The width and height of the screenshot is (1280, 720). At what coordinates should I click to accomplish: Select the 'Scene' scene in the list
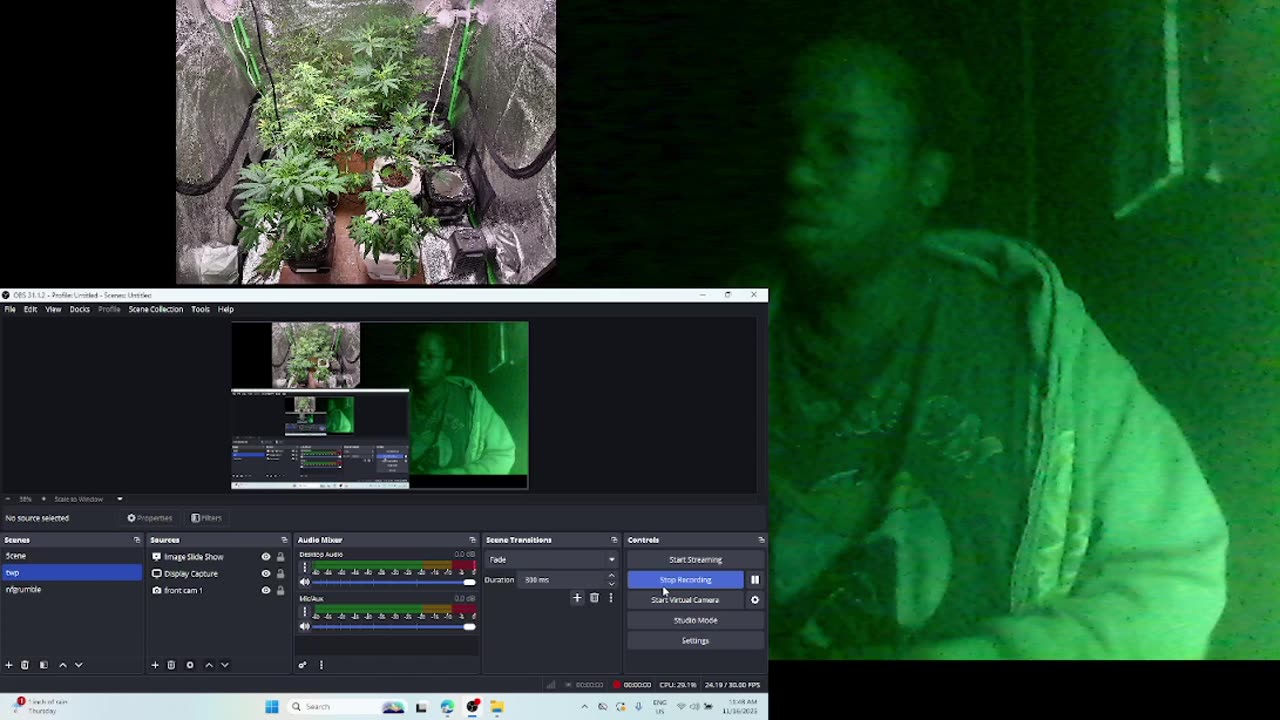(72, 556)
